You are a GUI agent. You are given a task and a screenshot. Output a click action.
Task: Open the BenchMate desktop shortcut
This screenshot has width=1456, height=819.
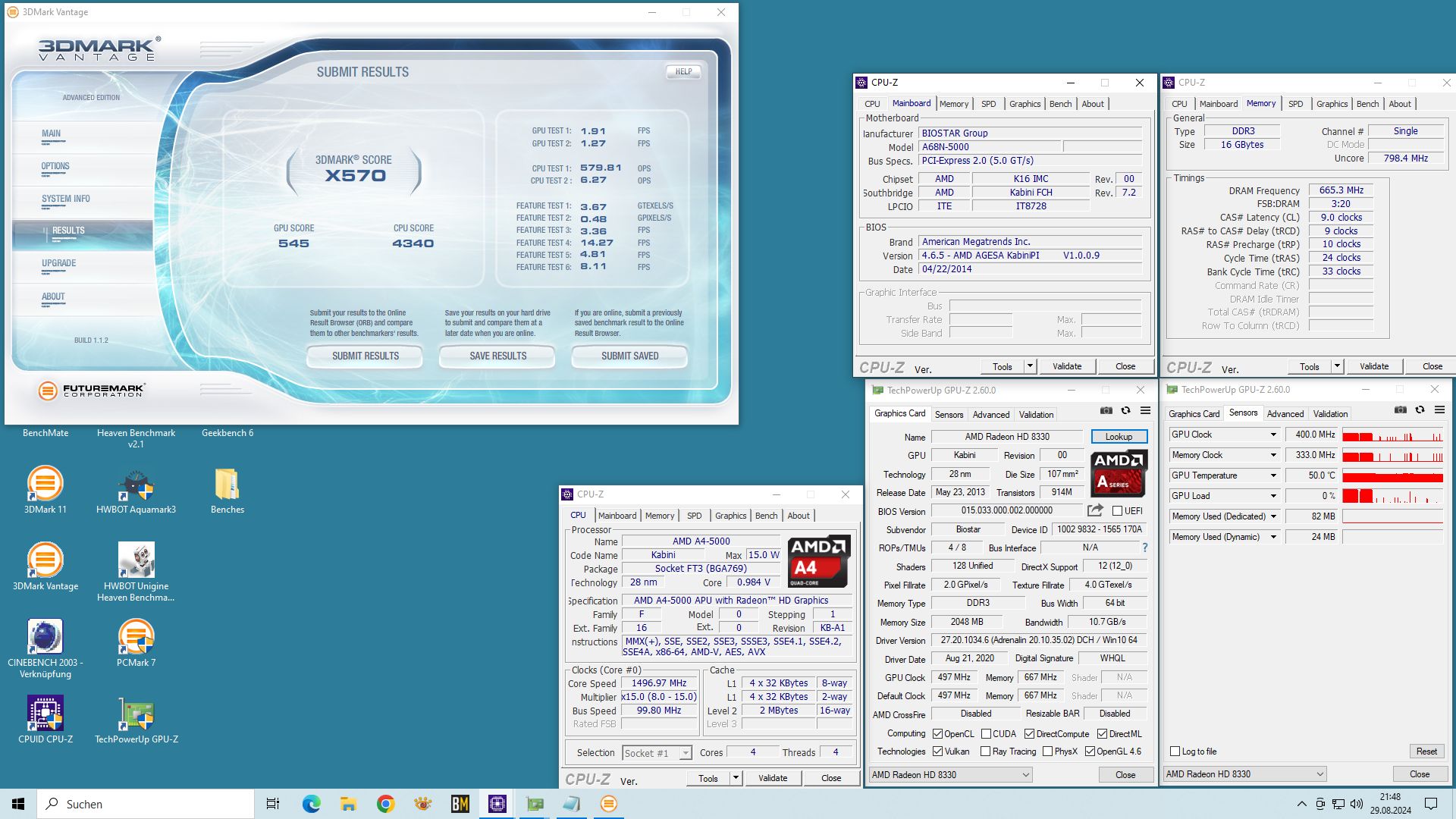[x=45, y=433]
